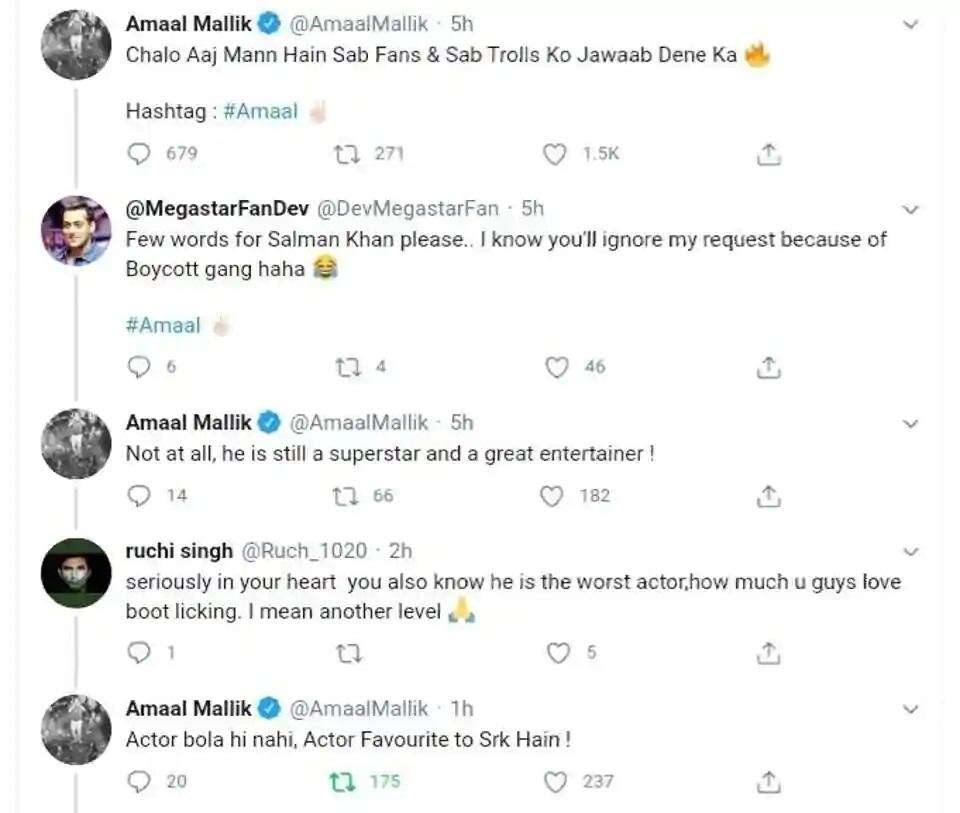The height and width of the screenshot is (813, 960).
Task: Retweet the 'still a superstar' tweet
Action: coord(346,495)
